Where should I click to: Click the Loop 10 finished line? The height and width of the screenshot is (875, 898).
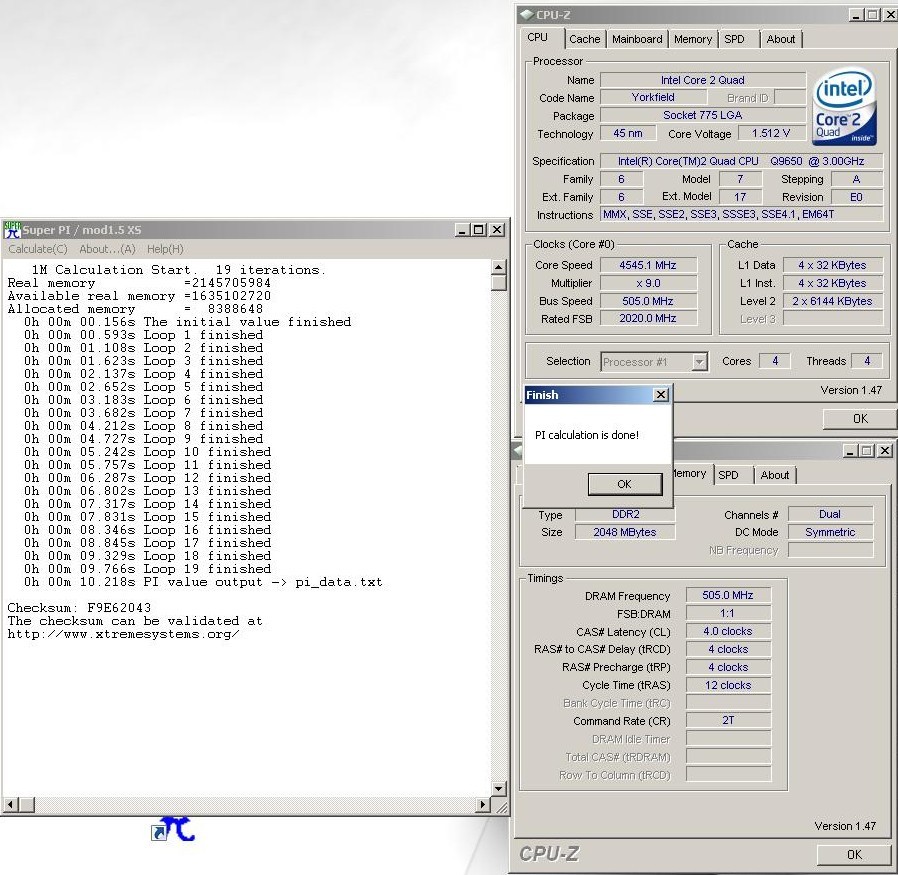(x=147, y=452)
